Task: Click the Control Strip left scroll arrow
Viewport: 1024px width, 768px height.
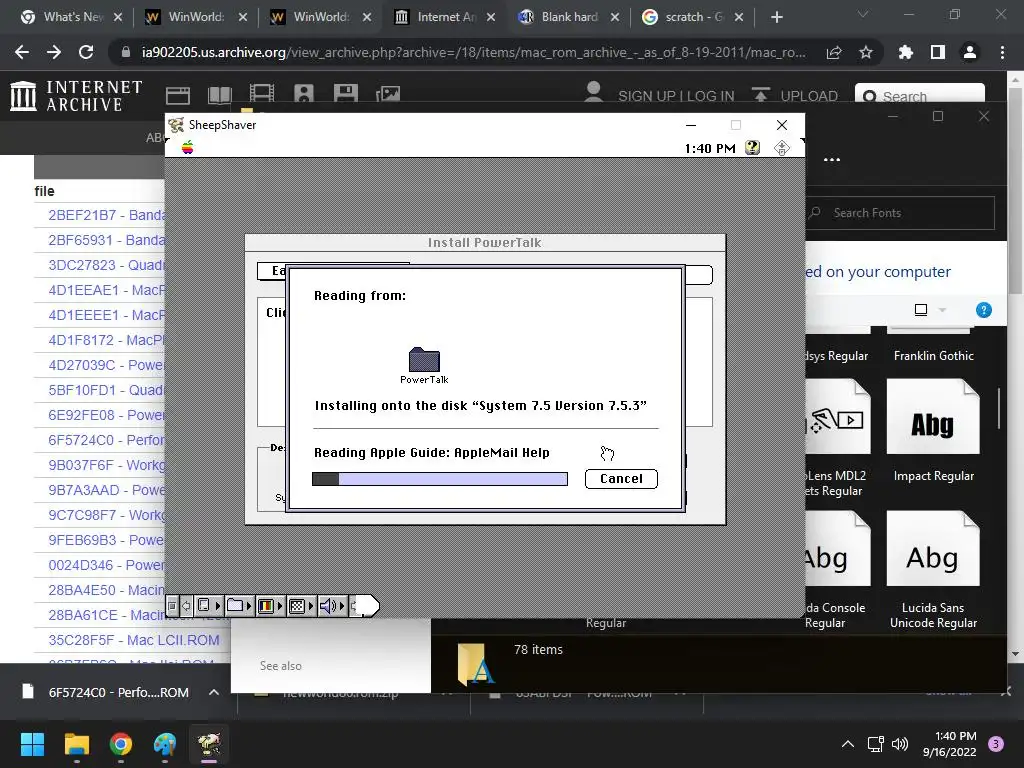Action: pos(186,605)
